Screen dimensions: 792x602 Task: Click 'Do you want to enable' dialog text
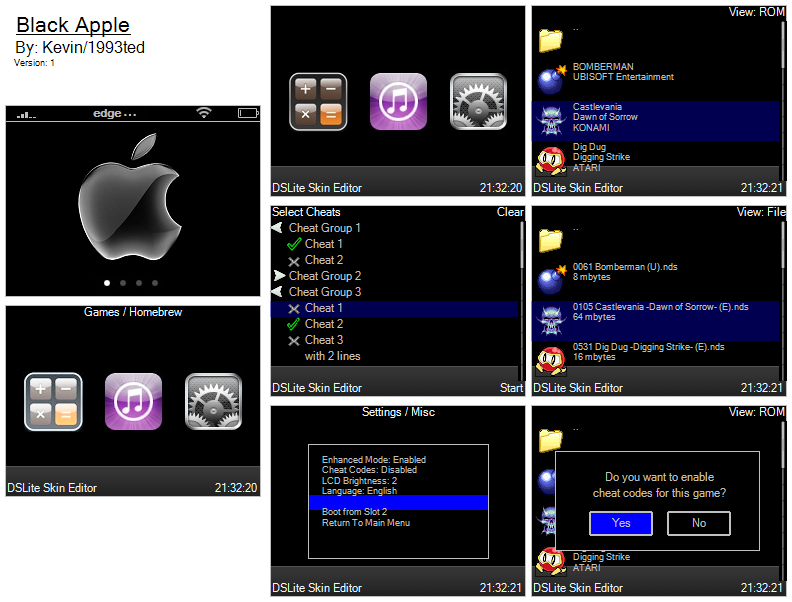click(659, 477)
